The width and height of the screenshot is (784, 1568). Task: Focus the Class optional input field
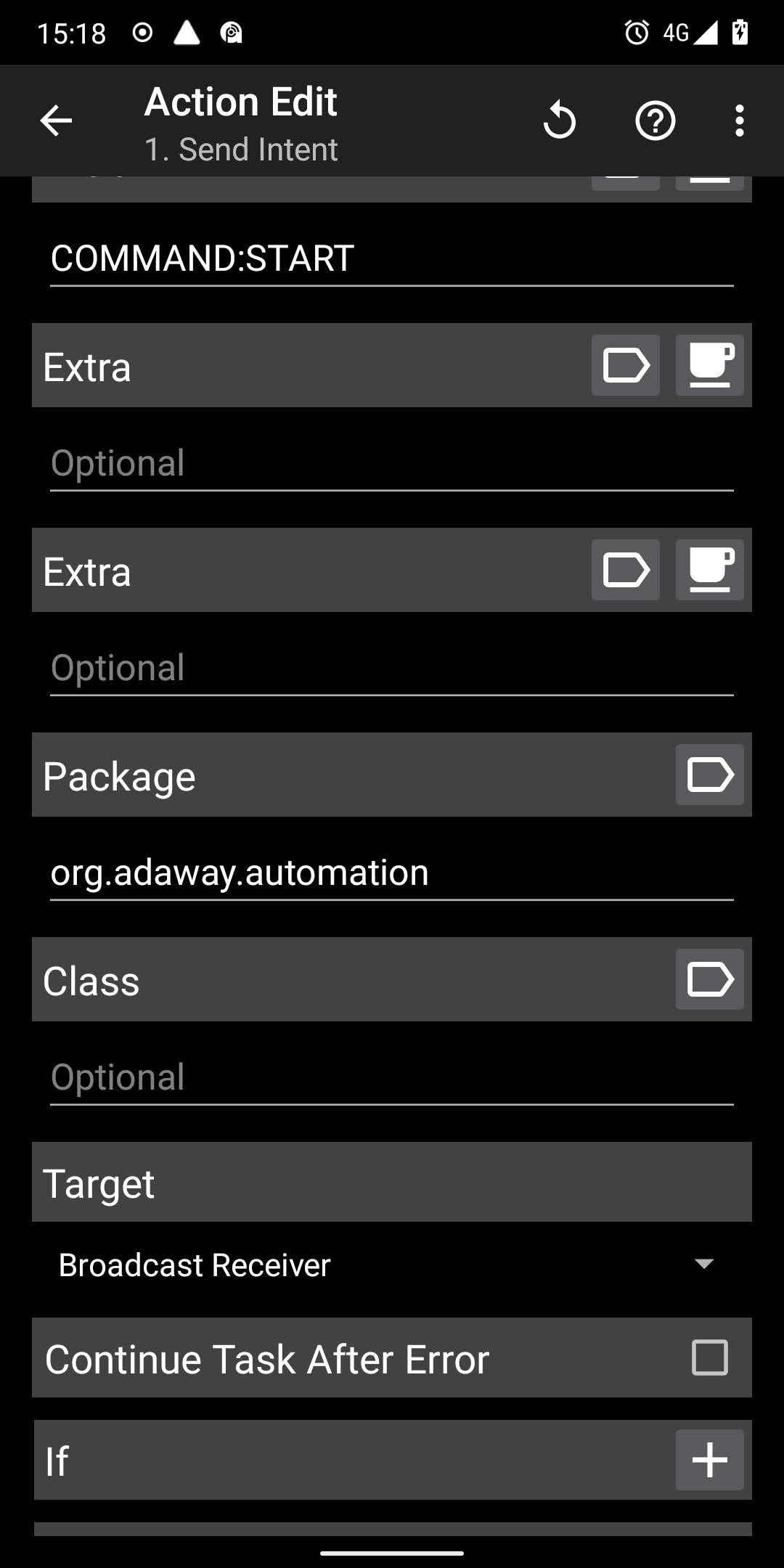pos(392,1078)
